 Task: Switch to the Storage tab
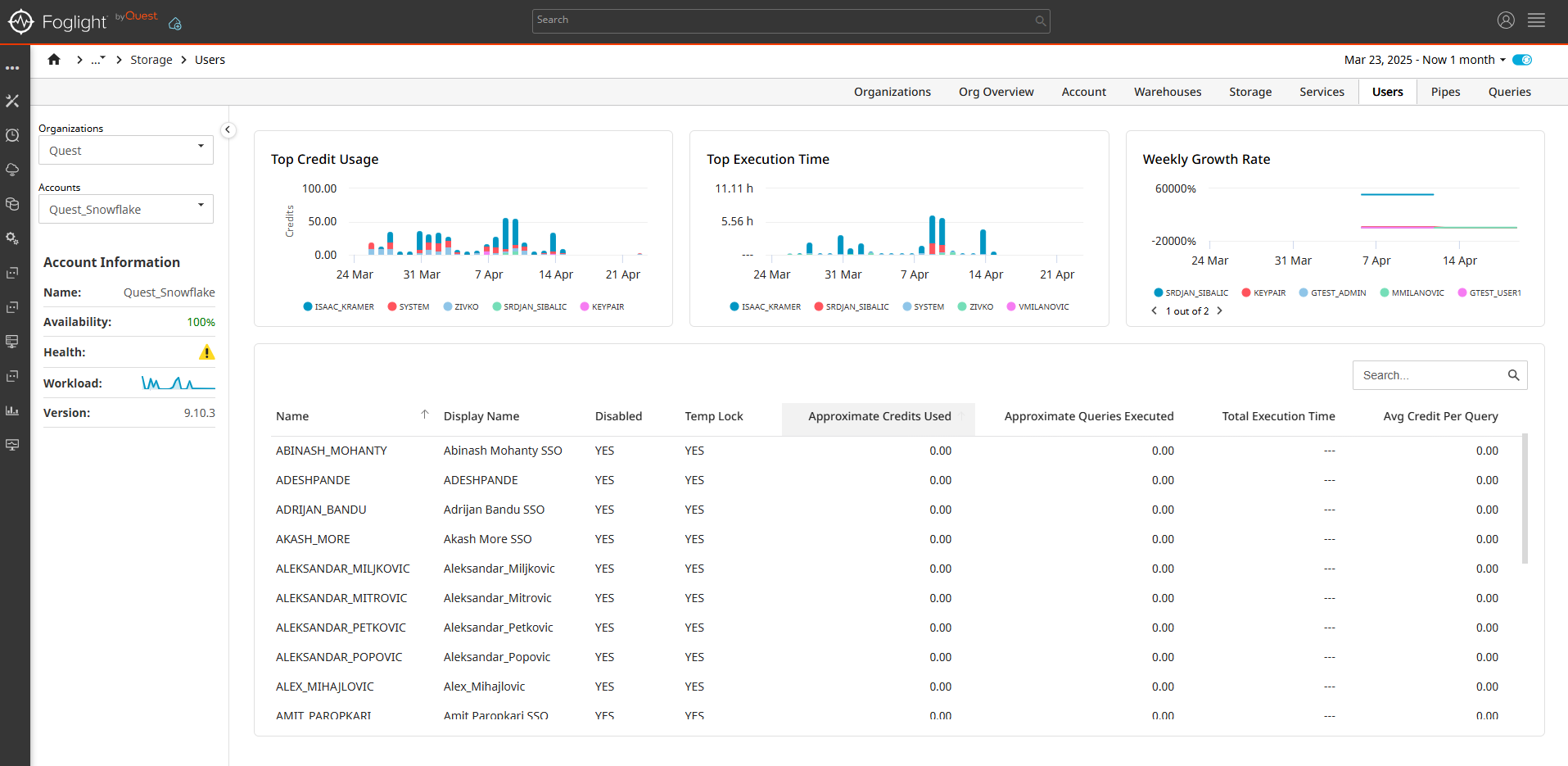click(1250, 92)
